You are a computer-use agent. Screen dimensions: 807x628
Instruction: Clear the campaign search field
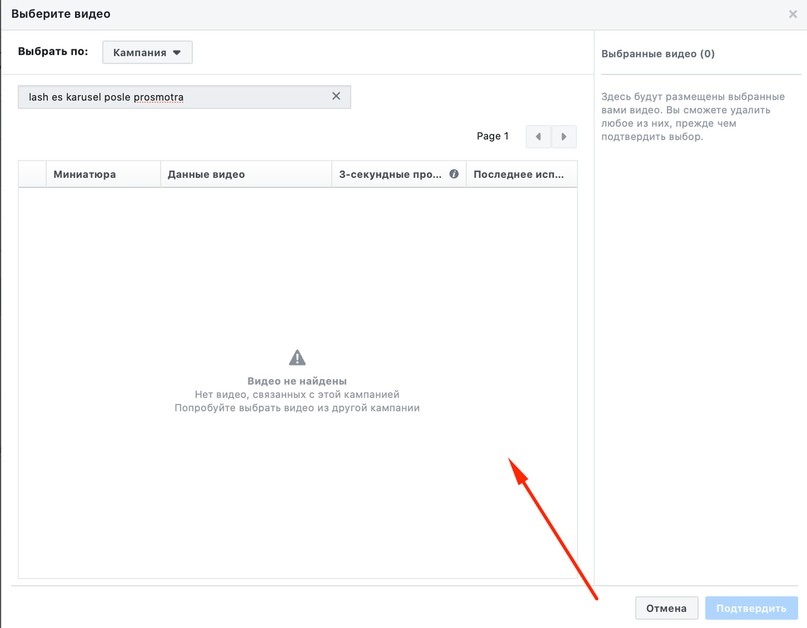336,96
